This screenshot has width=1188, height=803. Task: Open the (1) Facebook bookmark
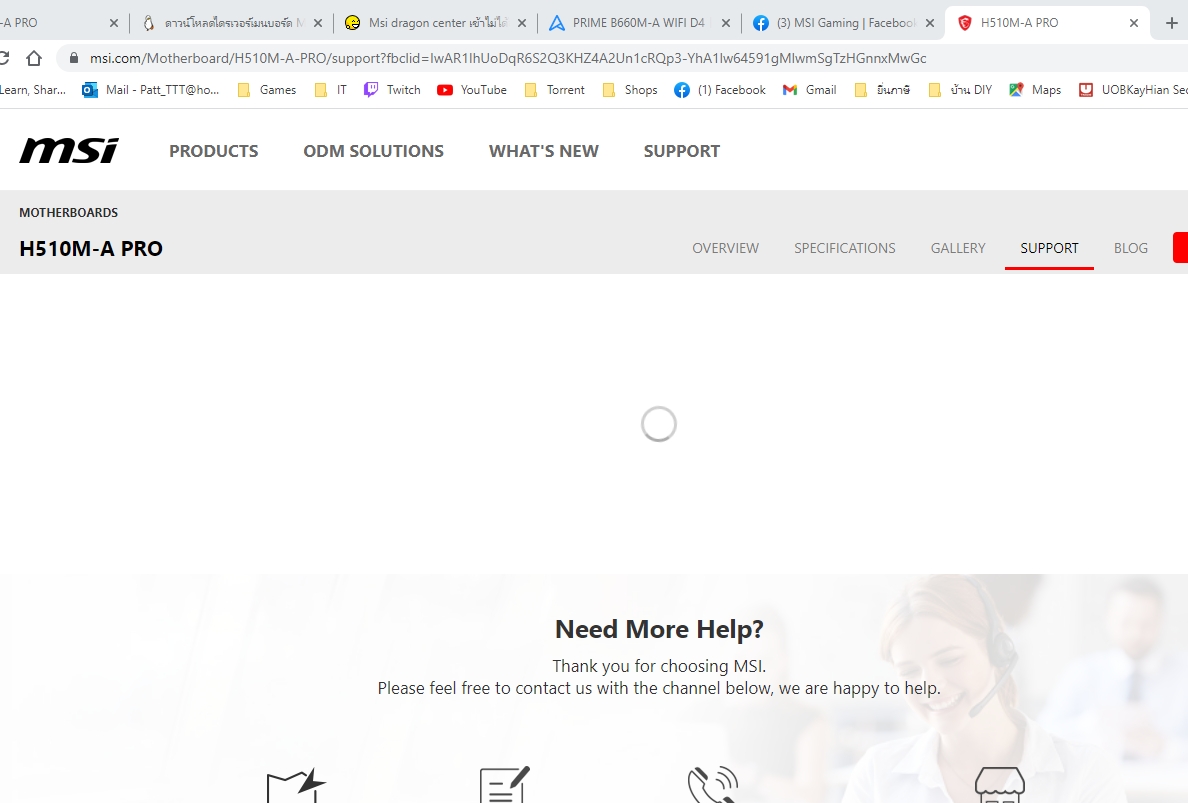721,89
